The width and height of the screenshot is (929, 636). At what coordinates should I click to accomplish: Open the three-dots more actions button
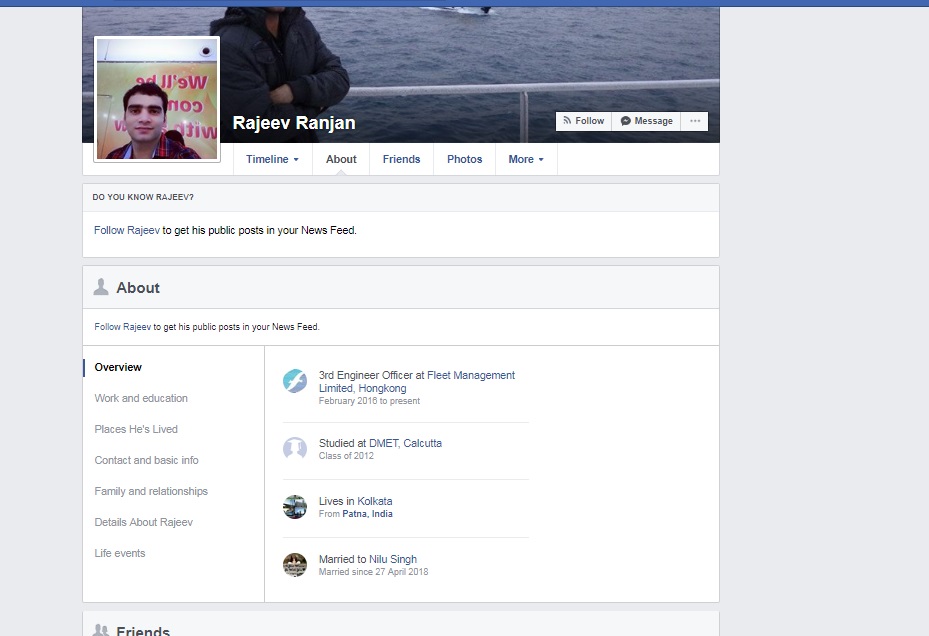tap(694, 121)
